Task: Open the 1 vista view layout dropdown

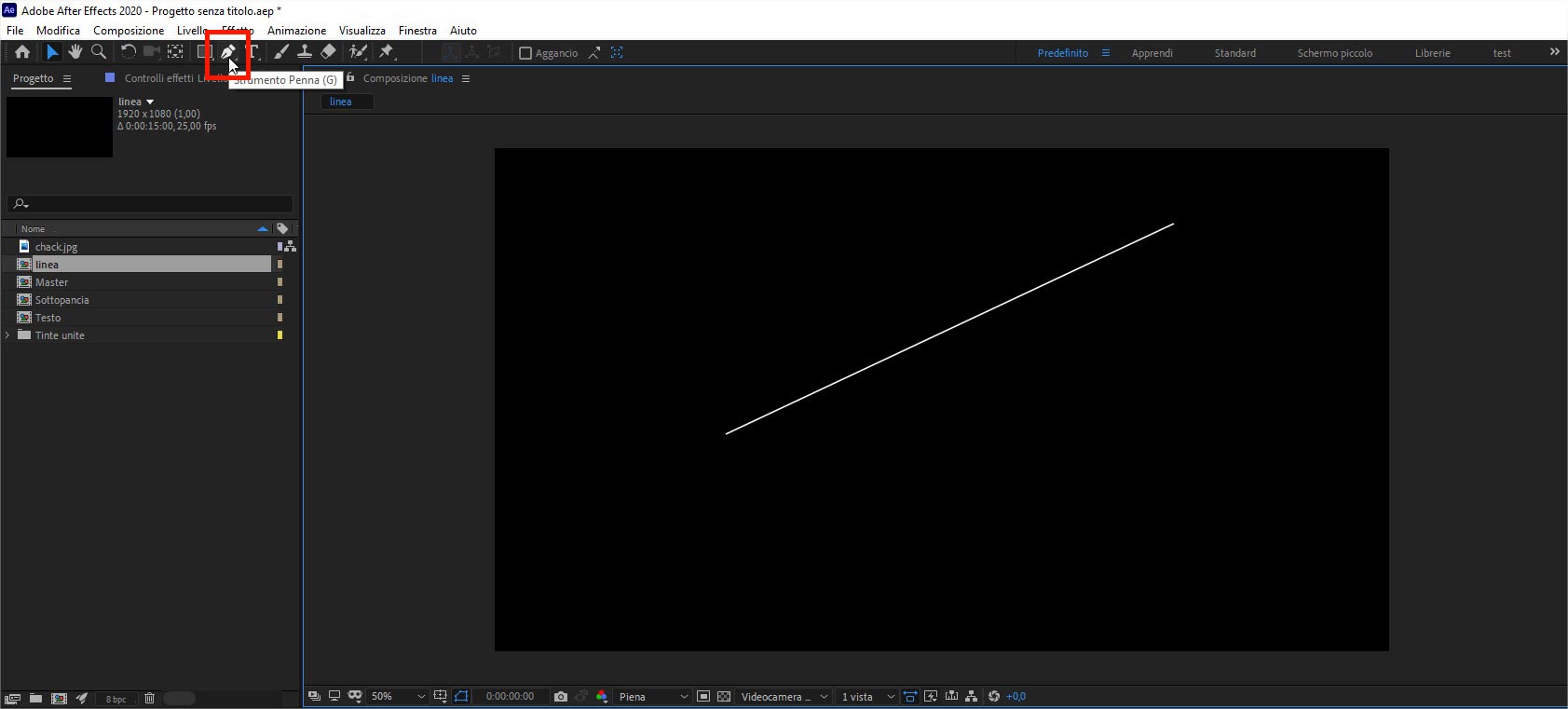Action: coord(866,696)
